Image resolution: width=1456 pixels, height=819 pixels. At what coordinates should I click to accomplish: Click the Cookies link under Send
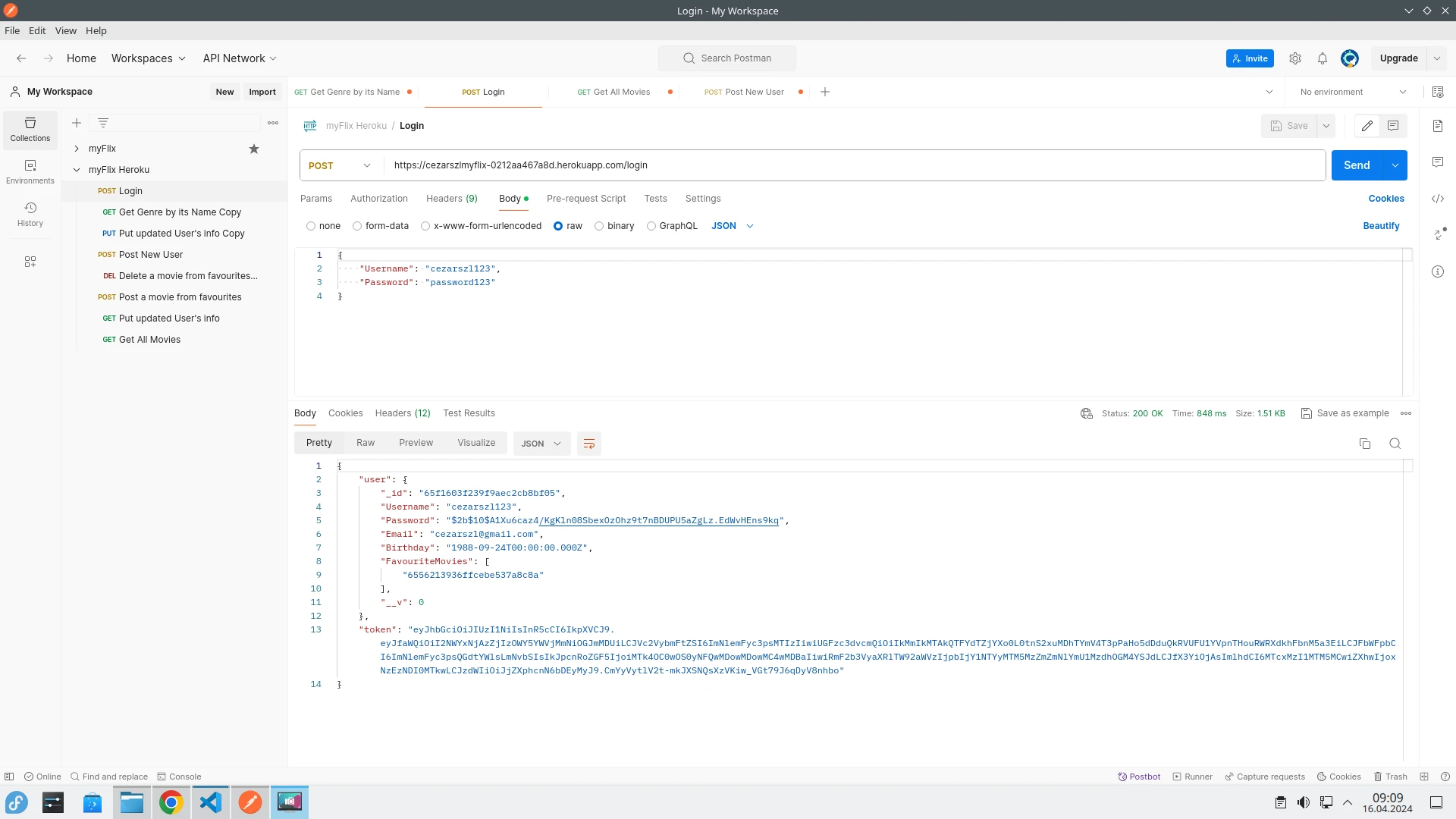pos(1386,199)
